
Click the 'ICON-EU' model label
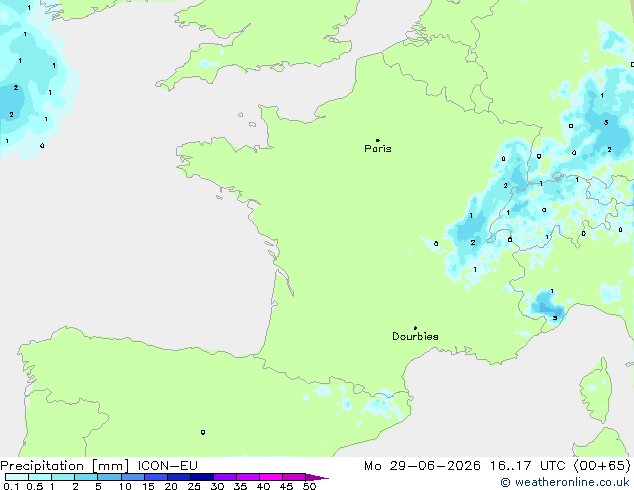tap(167, 466)
